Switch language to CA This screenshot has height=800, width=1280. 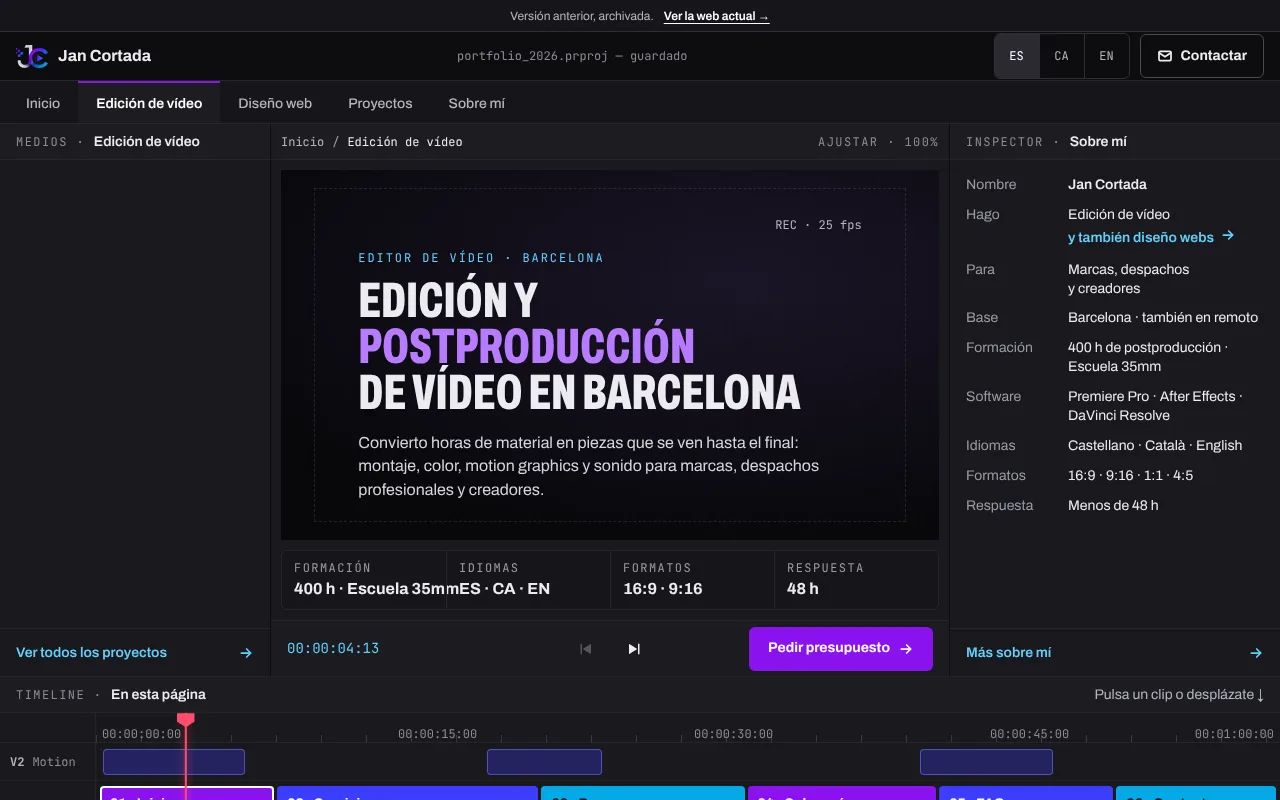tap(1062, 56)
